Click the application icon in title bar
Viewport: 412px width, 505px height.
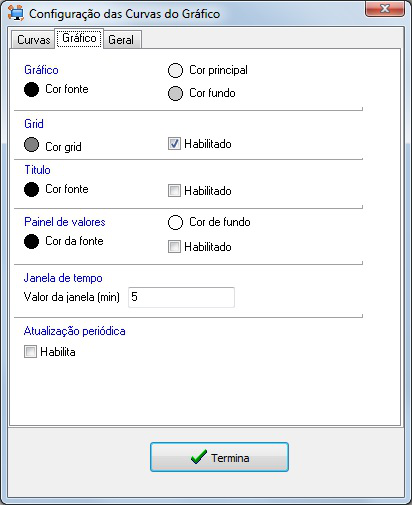16,13
